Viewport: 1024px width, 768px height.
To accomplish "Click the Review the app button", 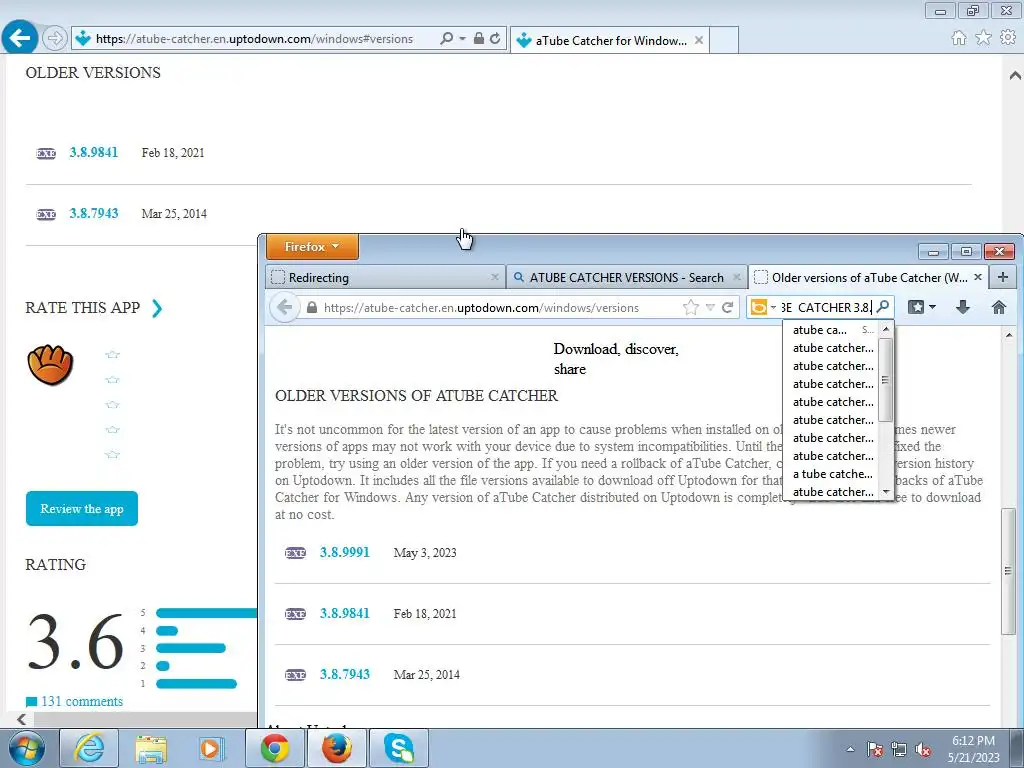I will pyautogui.click(x=82, y=509).
